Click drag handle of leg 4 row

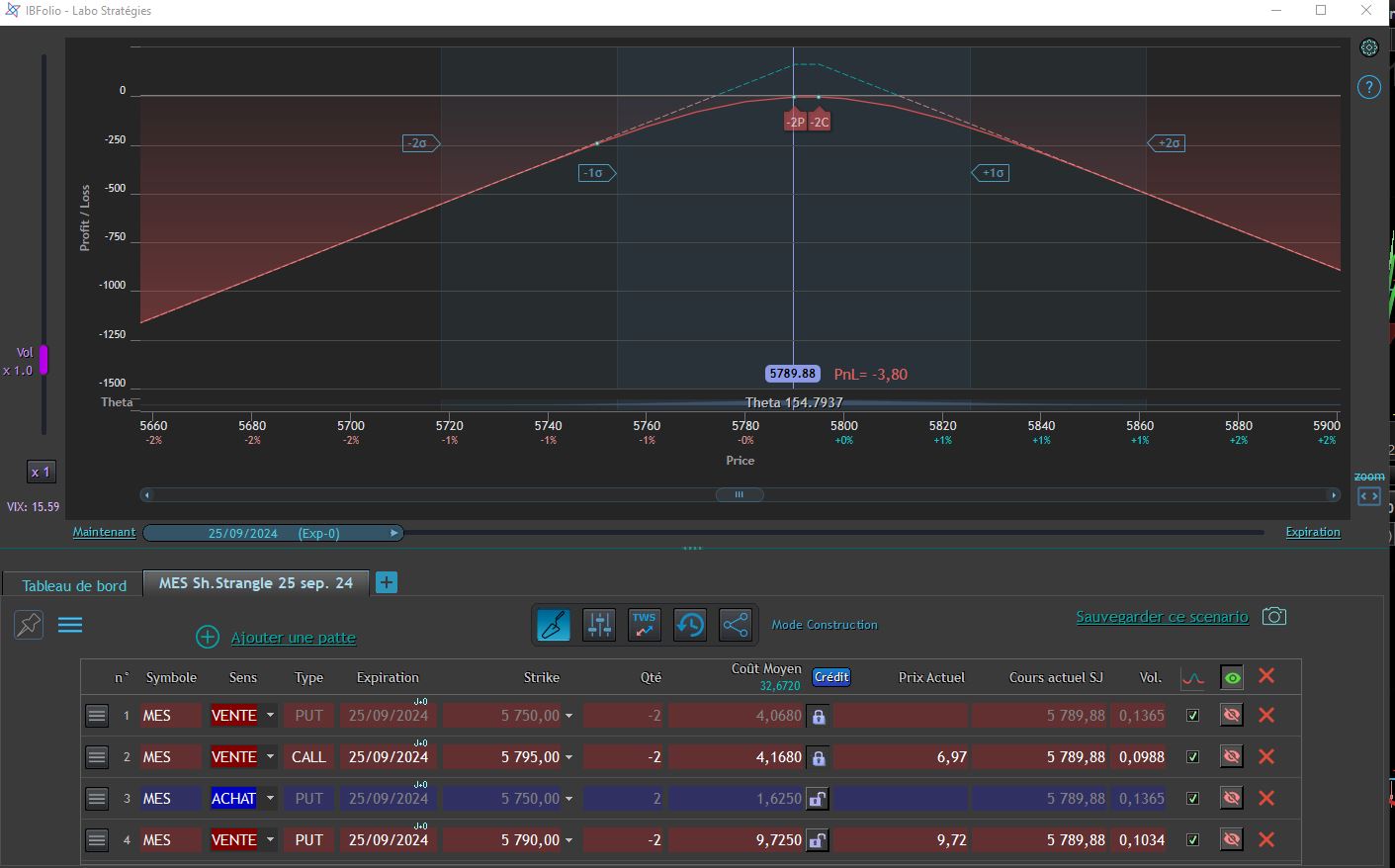click(x=97, y=840)
